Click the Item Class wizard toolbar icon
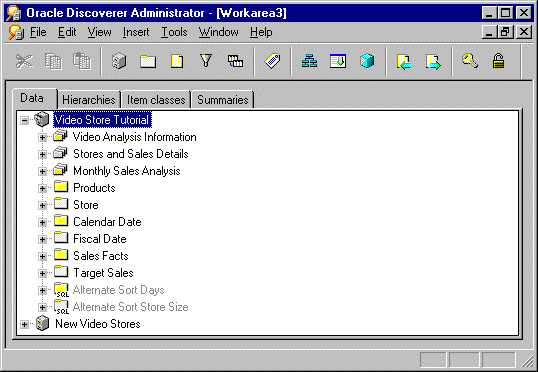This screenshot has width=538, height=372. tap(338, 61)
